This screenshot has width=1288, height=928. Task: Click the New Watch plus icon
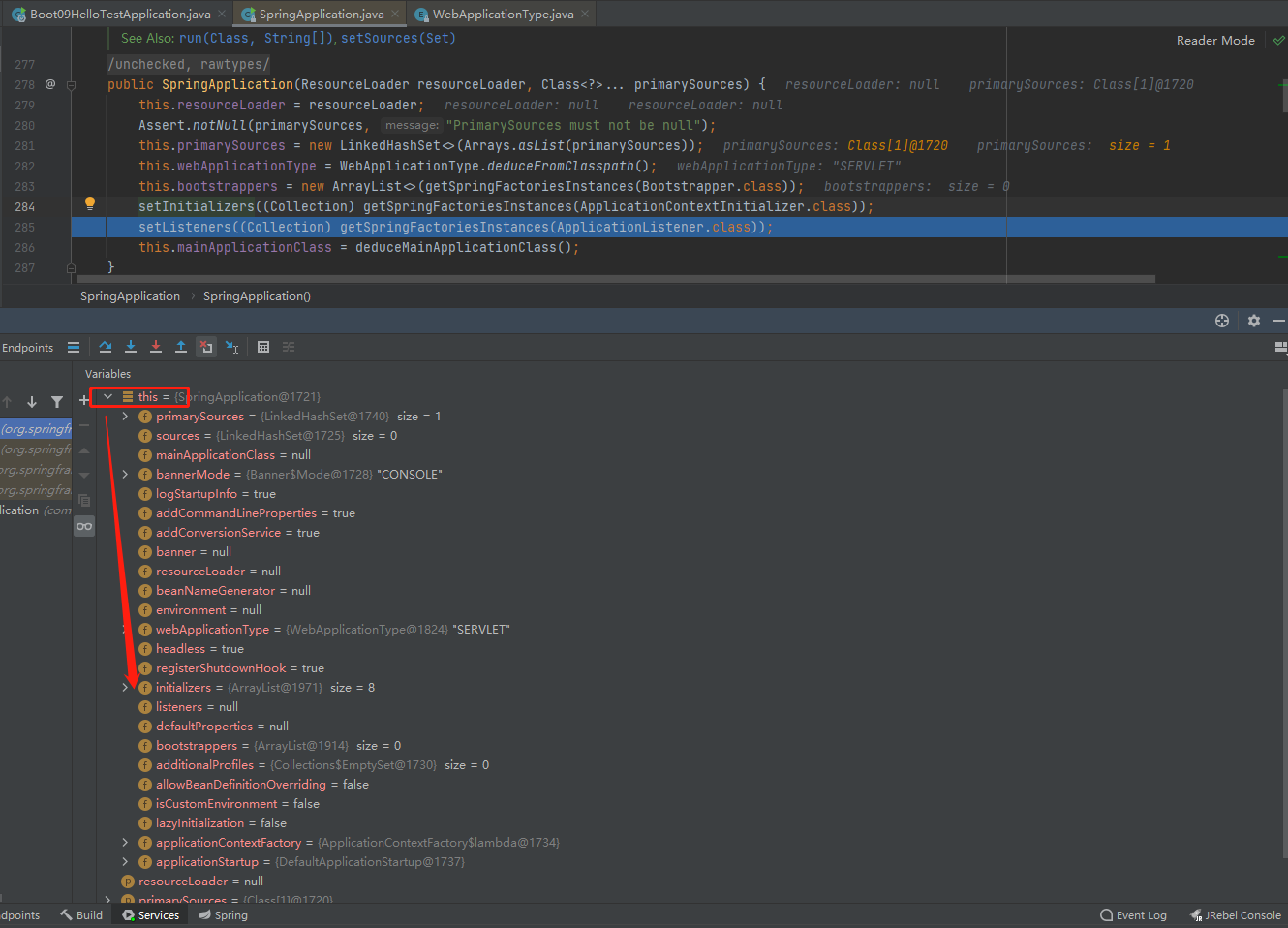click(84, 400)
